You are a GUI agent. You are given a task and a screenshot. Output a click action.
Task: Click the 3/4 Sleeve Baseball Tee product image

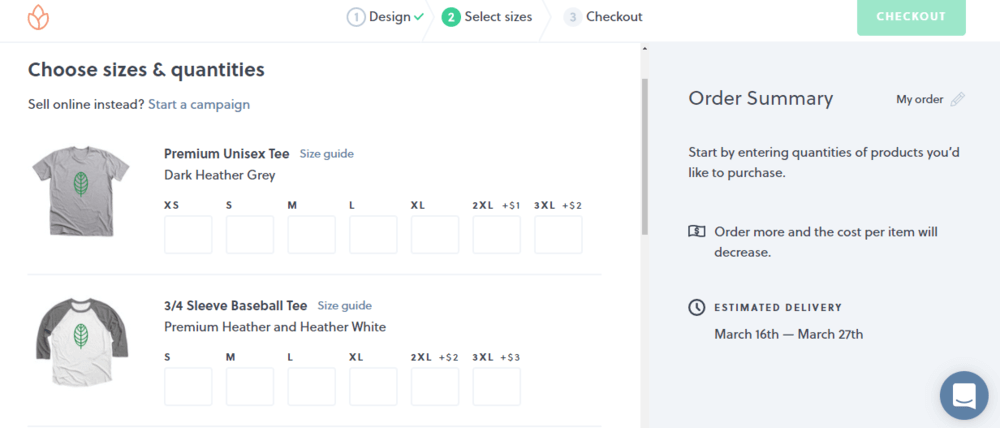click(82, 342)
